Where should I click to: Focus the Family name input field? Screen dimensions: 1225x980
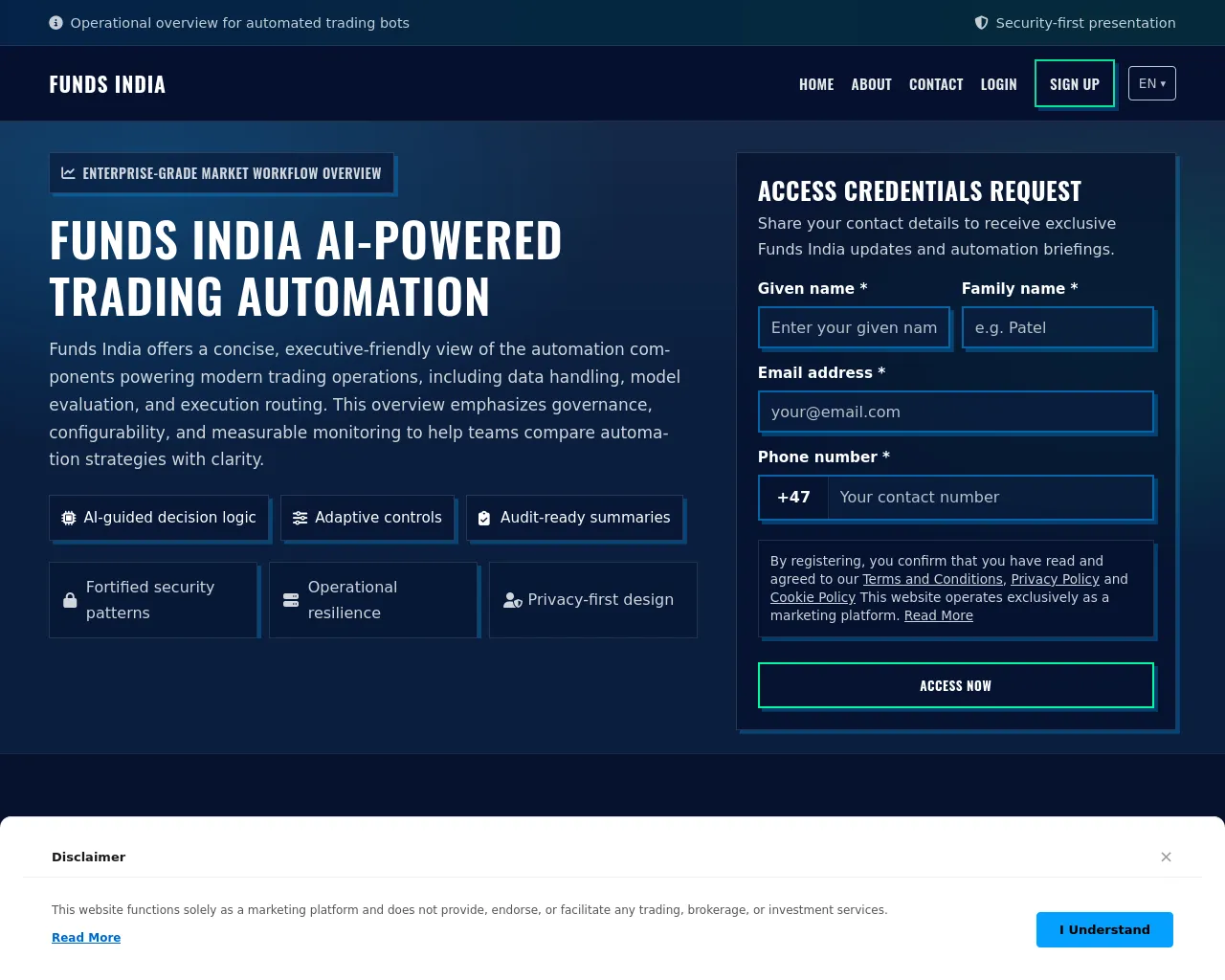tap(1058, 327)
